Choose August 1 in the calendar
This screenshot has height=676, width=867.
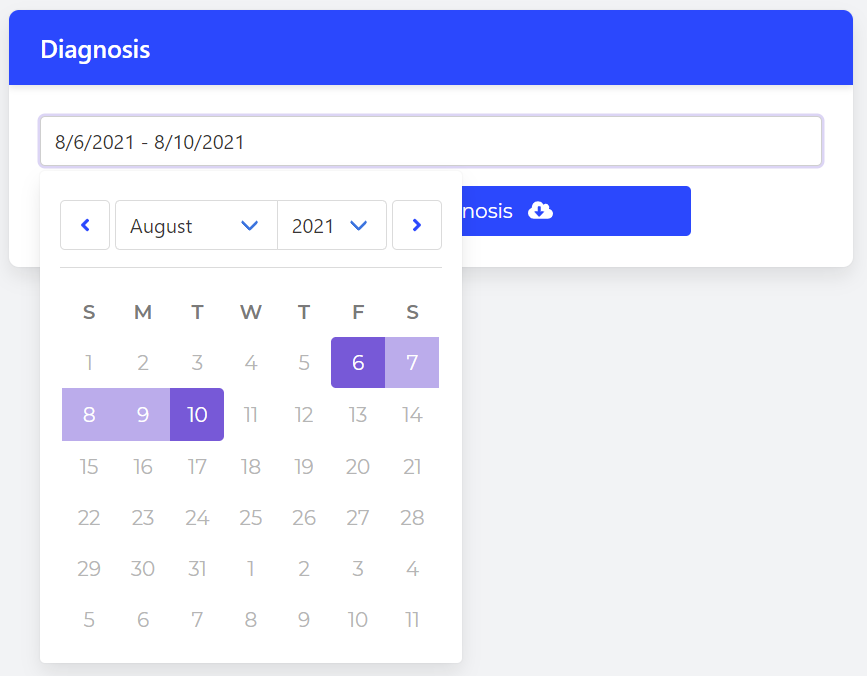point(88,363)
